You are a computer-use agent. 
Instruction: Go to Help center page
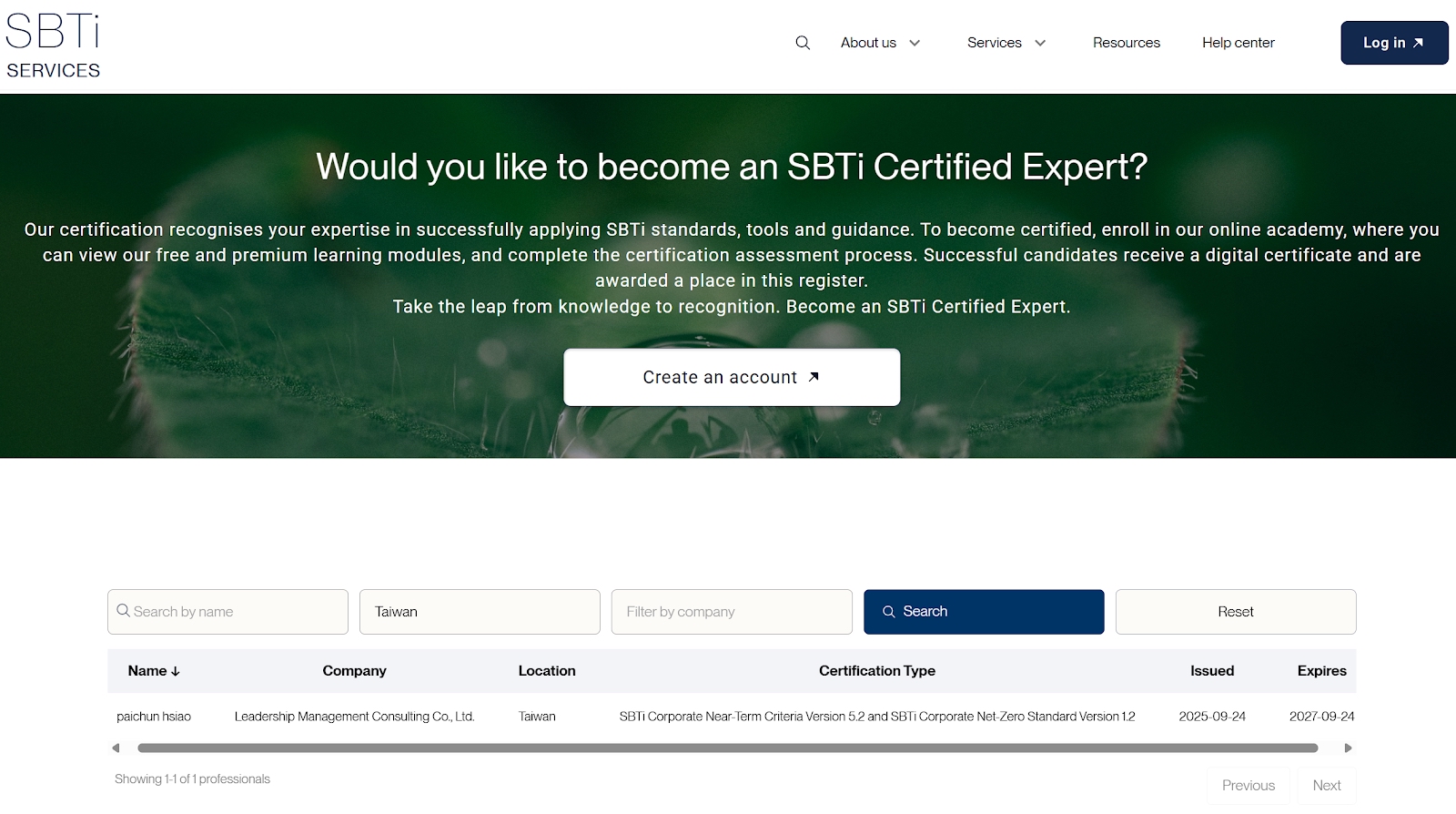point(1238,43)
